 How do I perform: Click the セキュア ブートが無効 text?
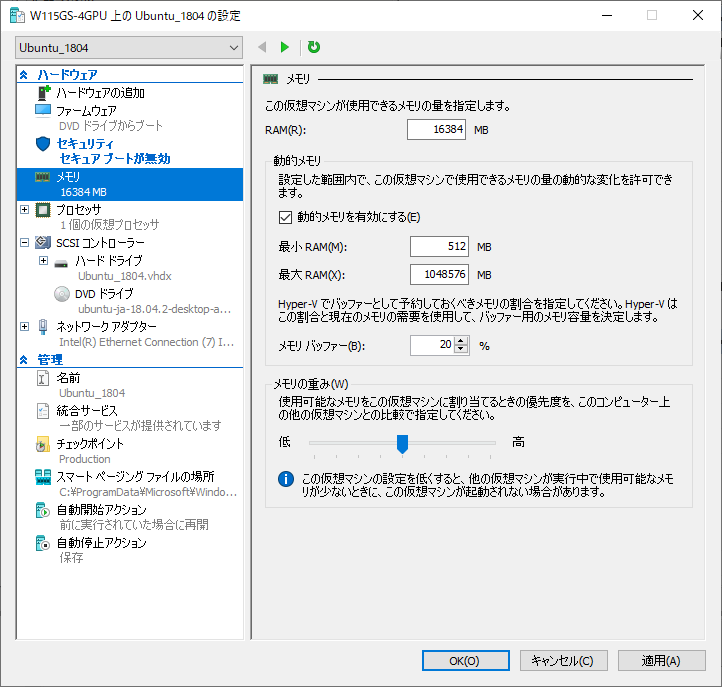click(x=115, y=159)
